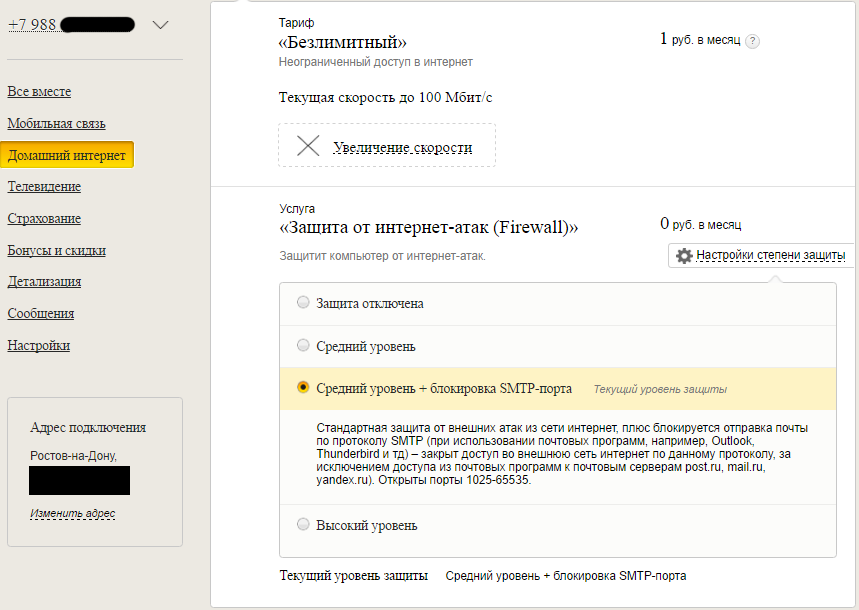Click the X icon beside Увеличение скорости

308,146
